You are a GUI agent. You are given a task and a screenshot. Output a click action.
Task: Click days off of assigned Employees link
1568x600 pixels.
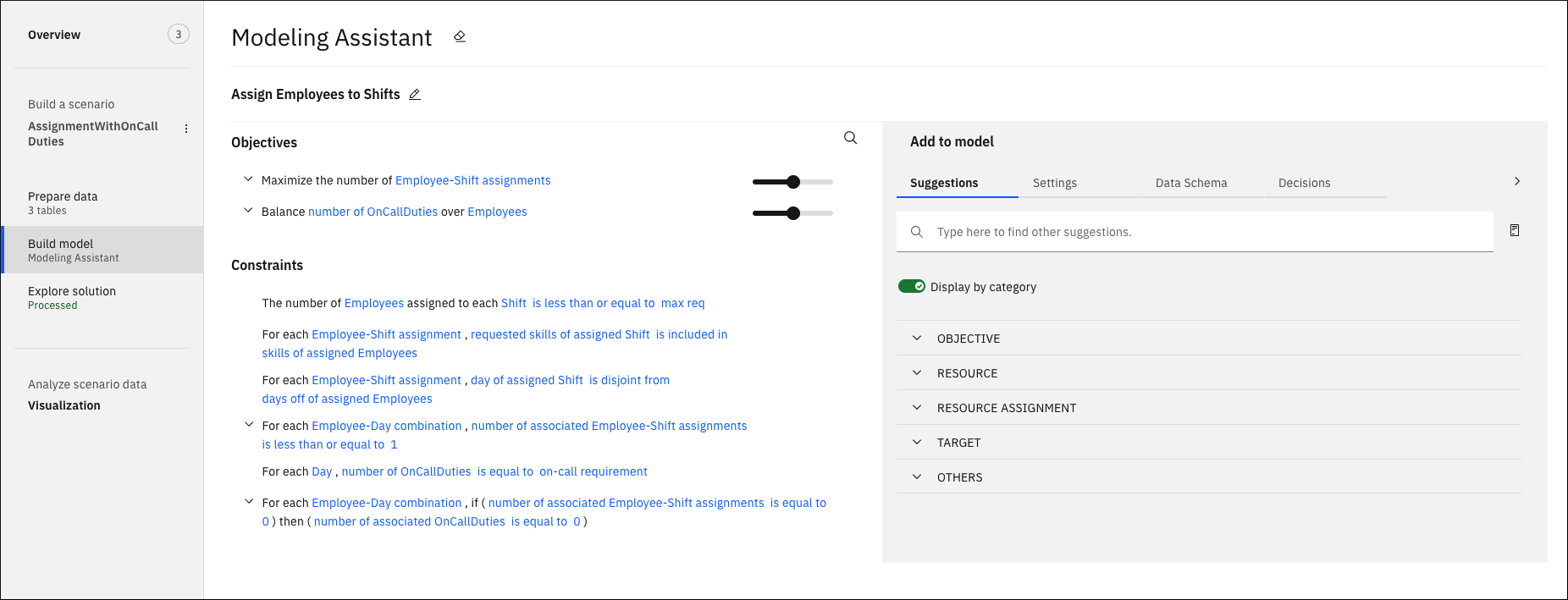(347, 399)
